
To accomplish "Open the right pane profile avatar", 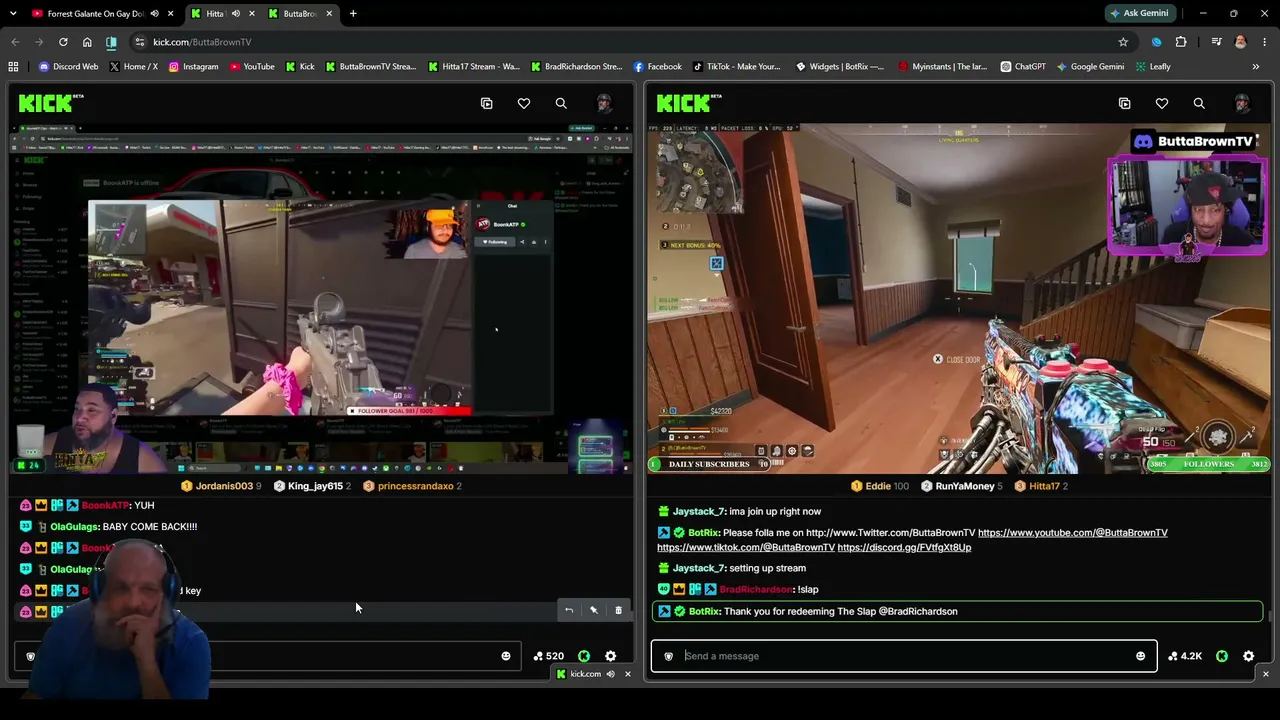I will [1242, 104].
